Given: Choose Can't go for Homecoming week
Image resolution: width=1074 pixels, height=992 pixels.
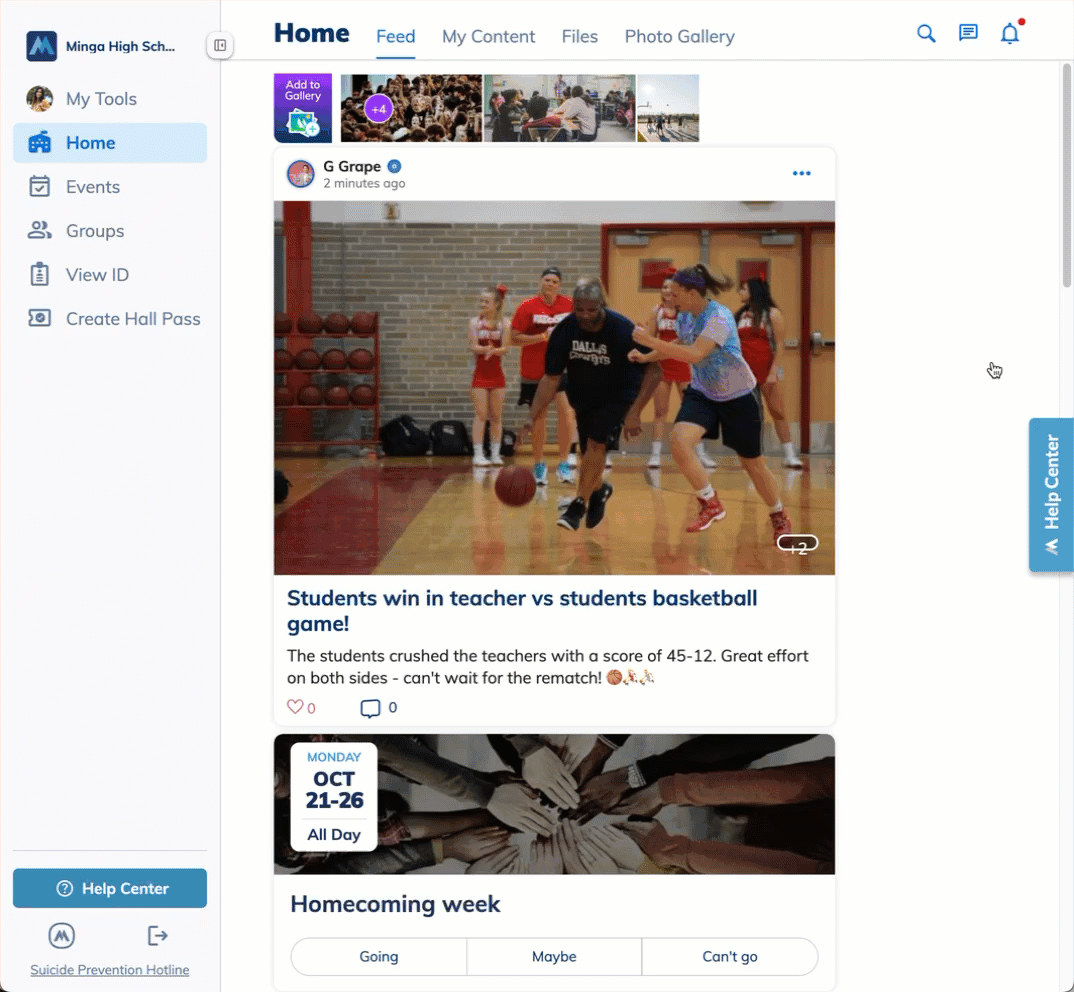Looking at the screenshot, I should click(x=729, y=956).
